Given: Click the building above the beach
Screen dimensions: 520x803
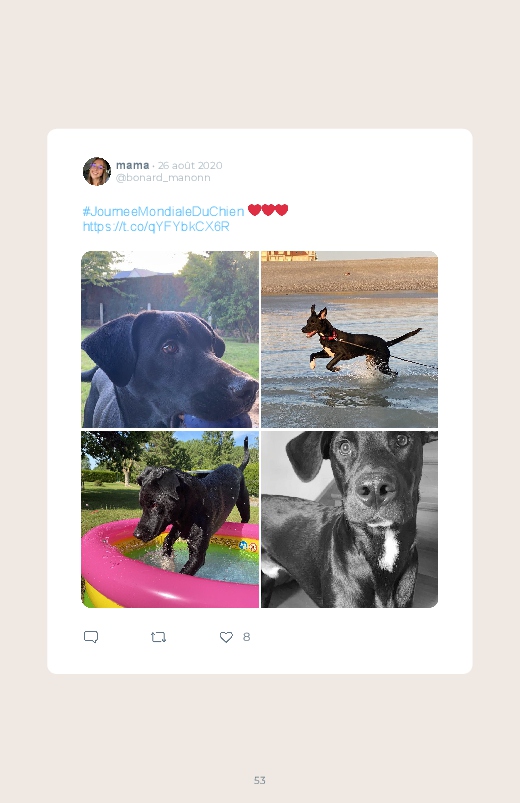Looking at the screenshot, I should coord(288,256).
